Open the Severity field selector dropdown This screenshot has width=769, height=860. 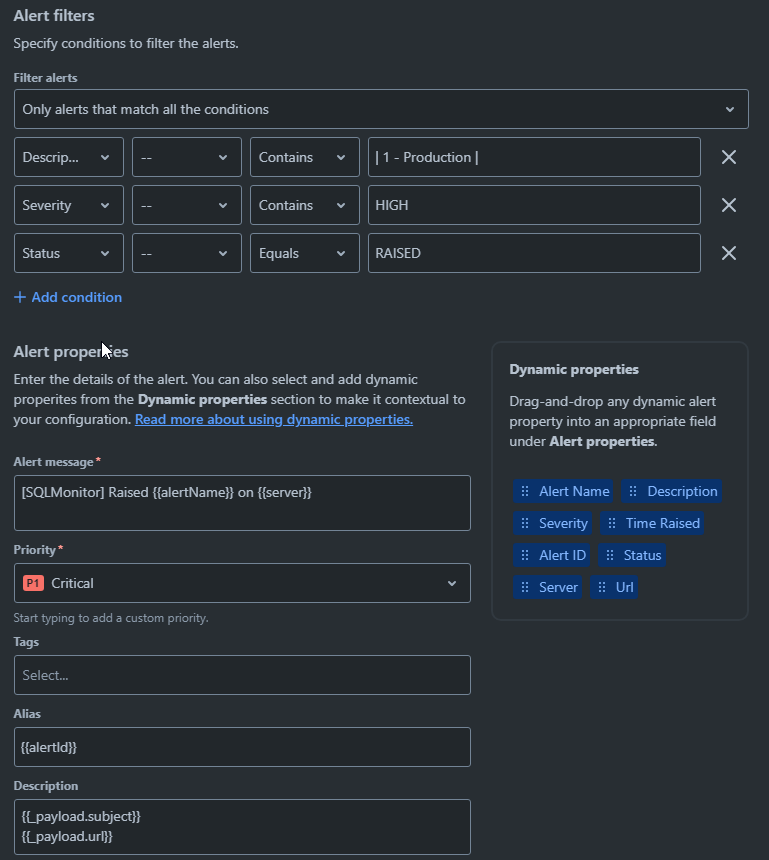69,205
